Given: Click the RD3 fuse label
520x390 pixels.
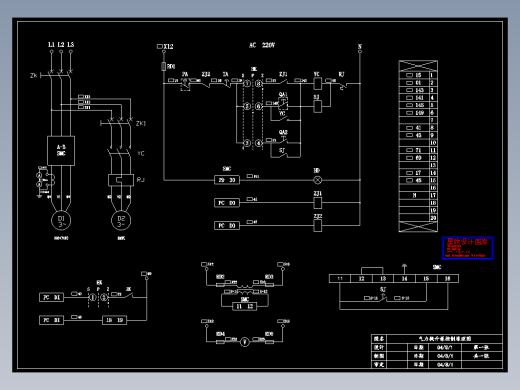Looking at the screenshot, I should (x=269, y=277).
